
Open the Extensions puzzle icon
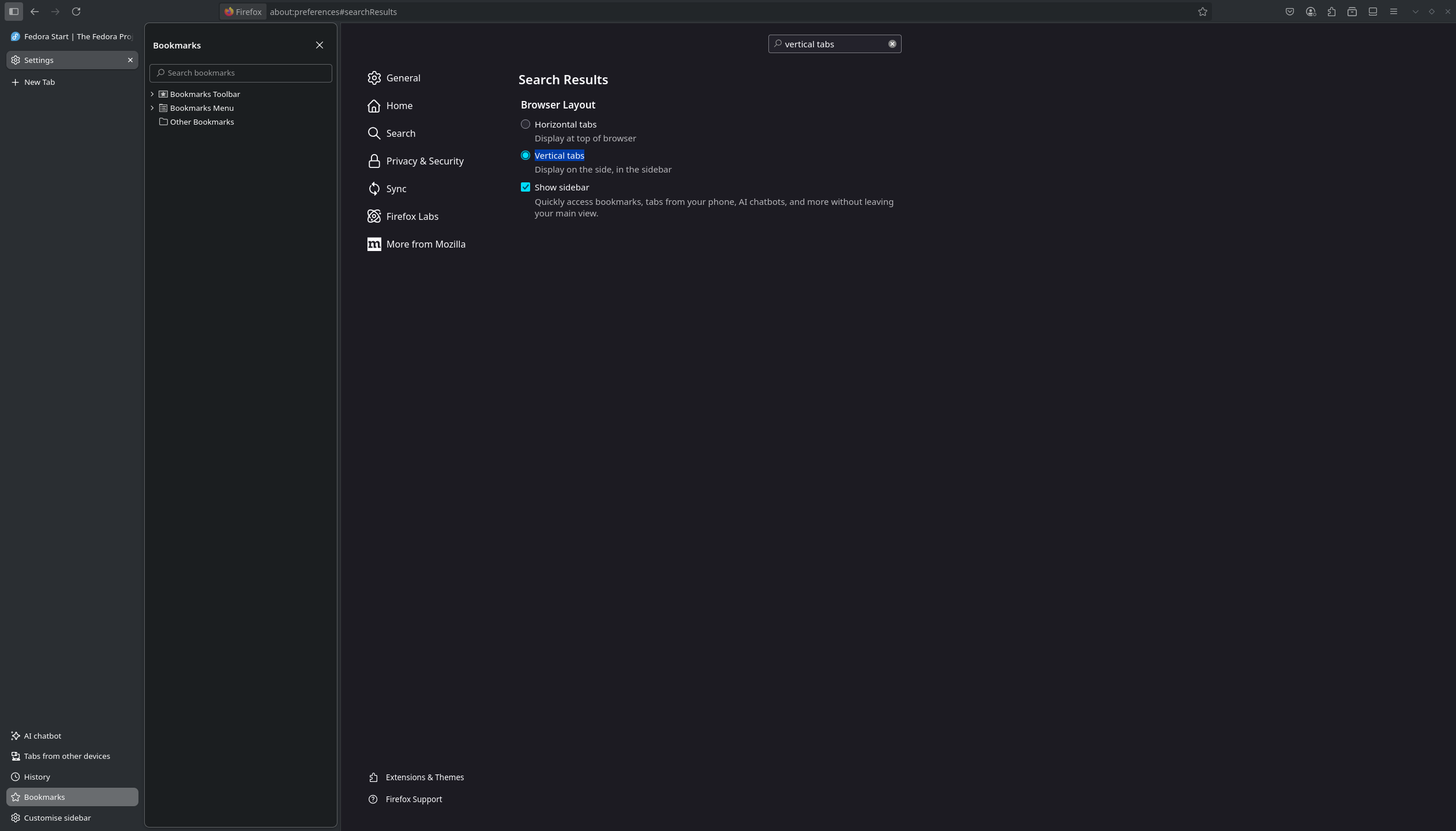pos(1331,12)
